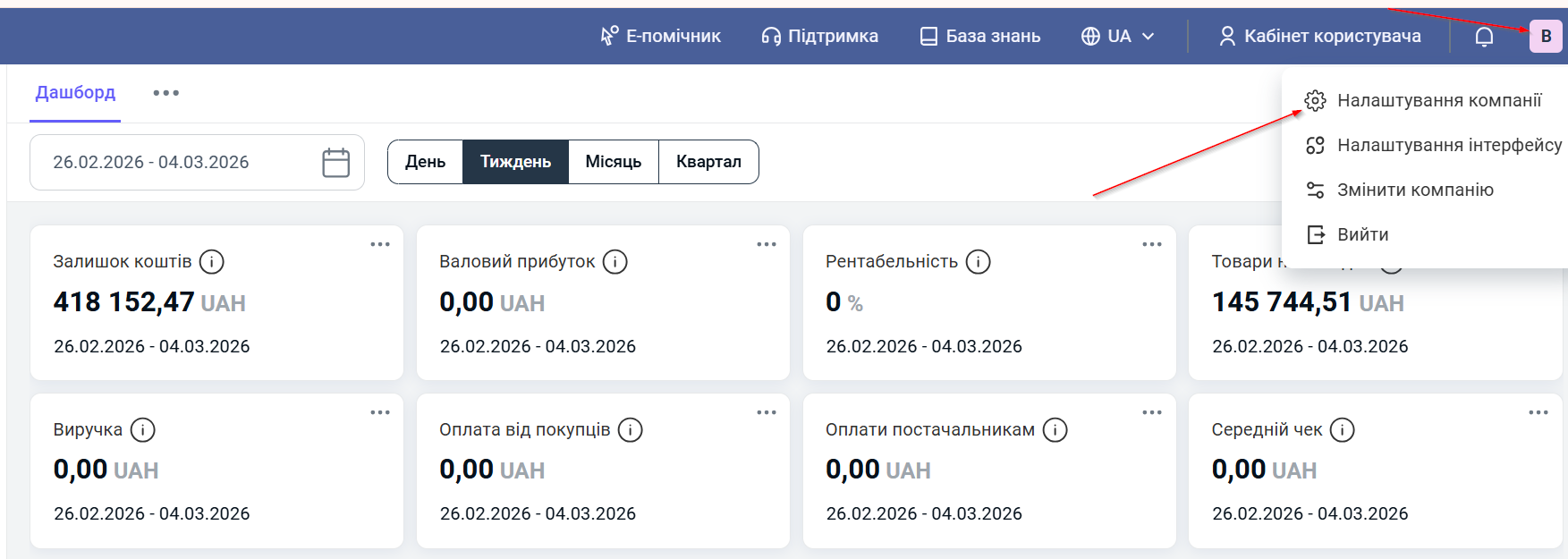
Task: Click the calendar icon in date field
Action: (x=335, y=163)
